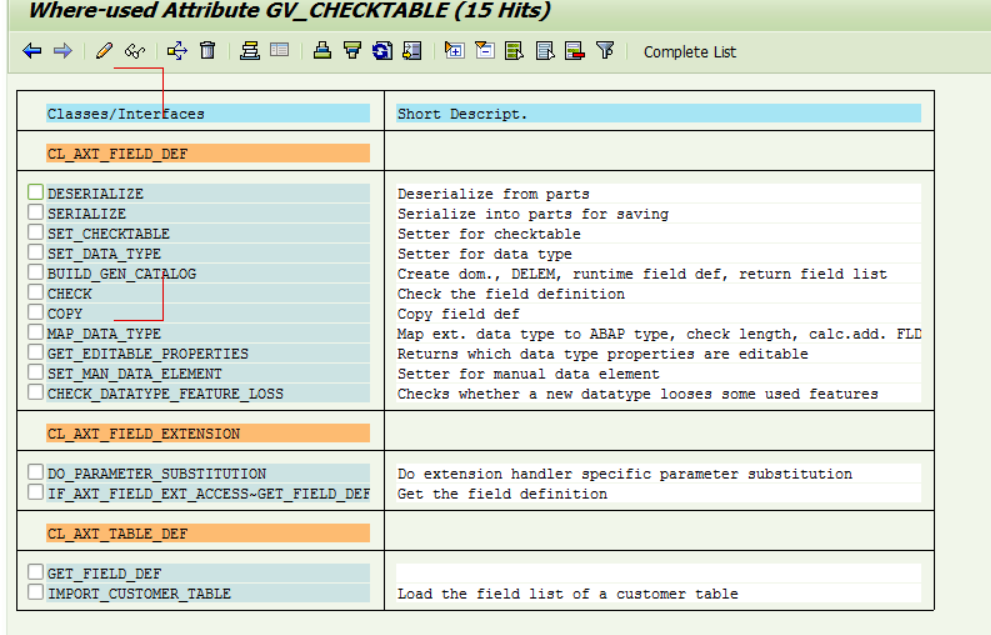Select class header CL_AXT_TABLE_DEF
The height and width of the screenshot is (635, 991).
click(x=208, y=533)
